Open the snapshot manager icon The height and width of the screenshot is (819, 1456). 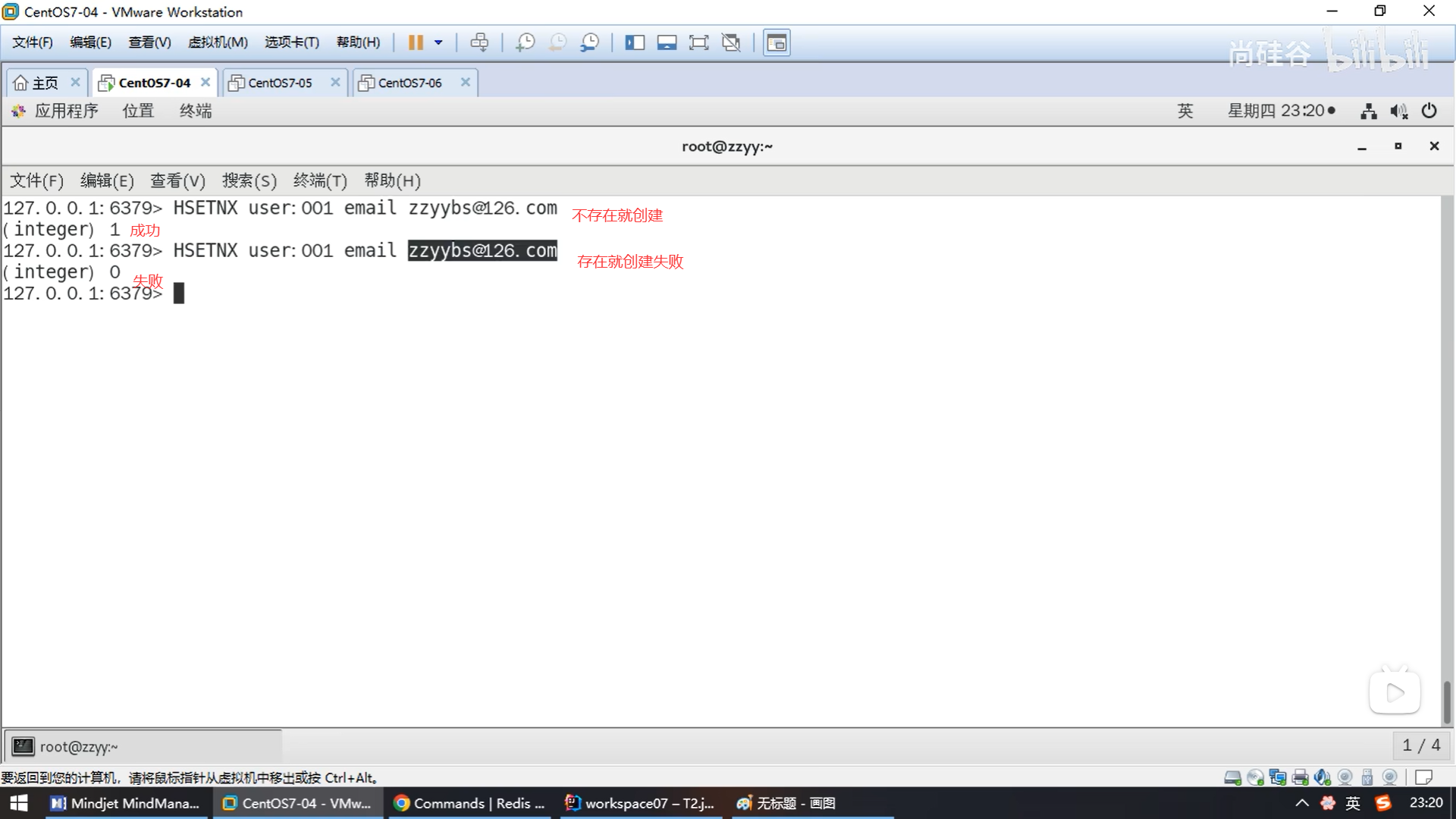590,42
